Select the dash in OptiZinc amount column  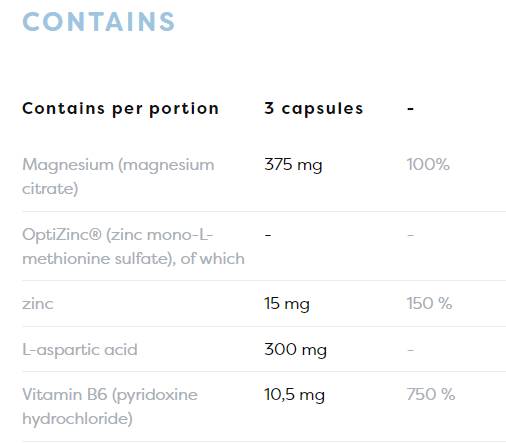click(x=268, y=235)
